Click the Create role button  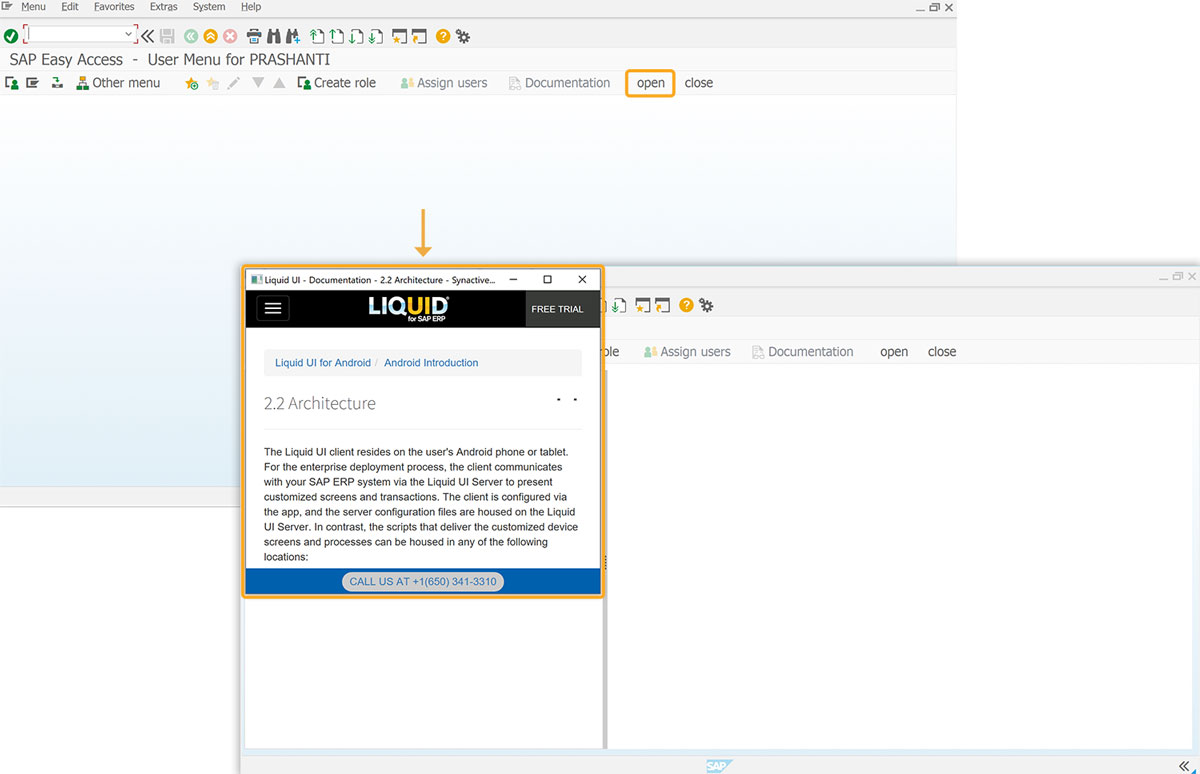click(x=337, y=83)
